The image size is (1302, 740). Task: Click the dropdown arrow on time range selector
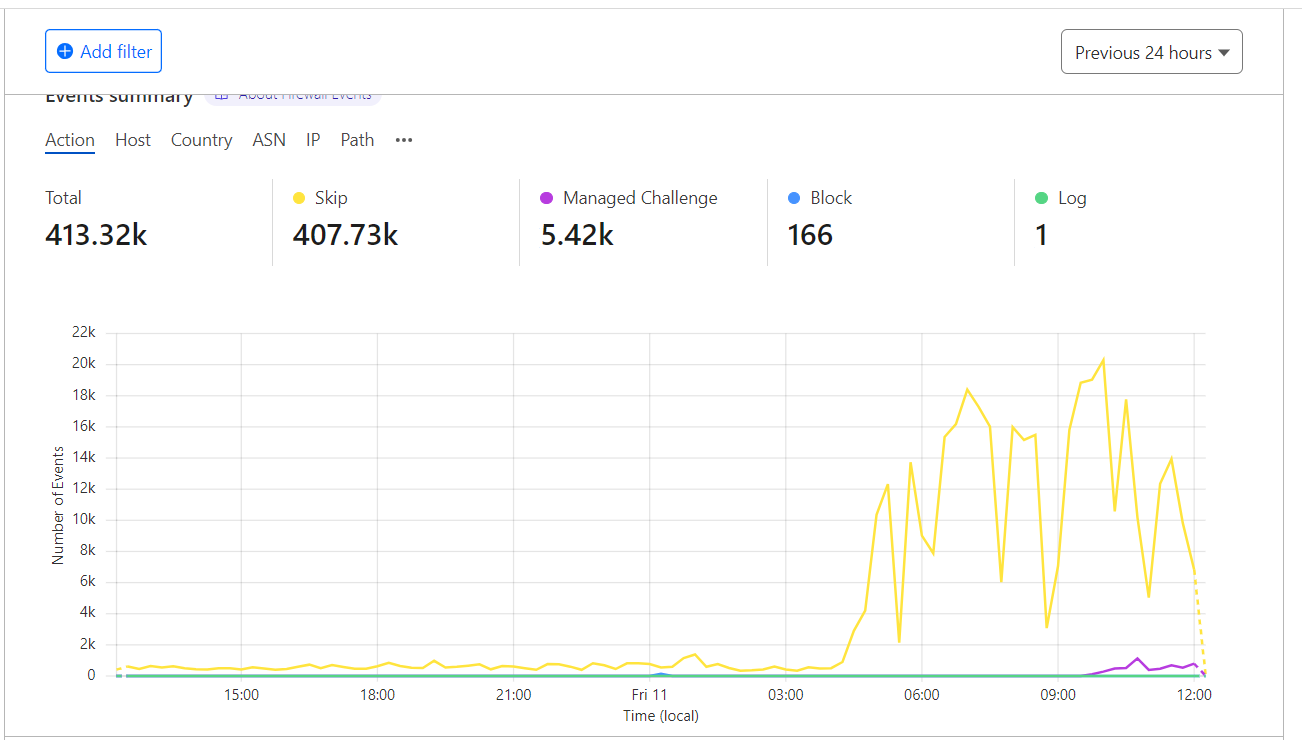(1223, 53)
